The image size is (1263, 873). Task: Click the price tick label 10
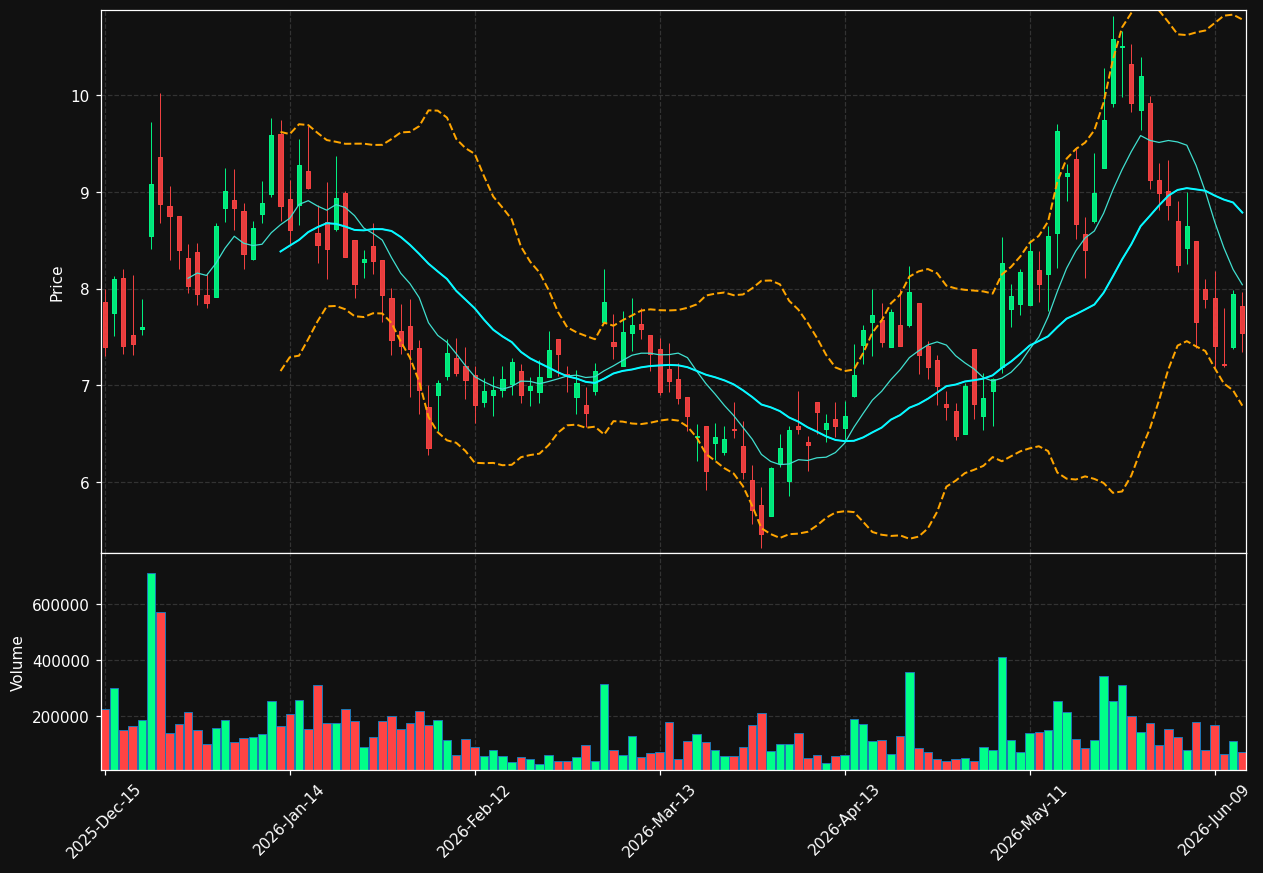coord(80,96)
